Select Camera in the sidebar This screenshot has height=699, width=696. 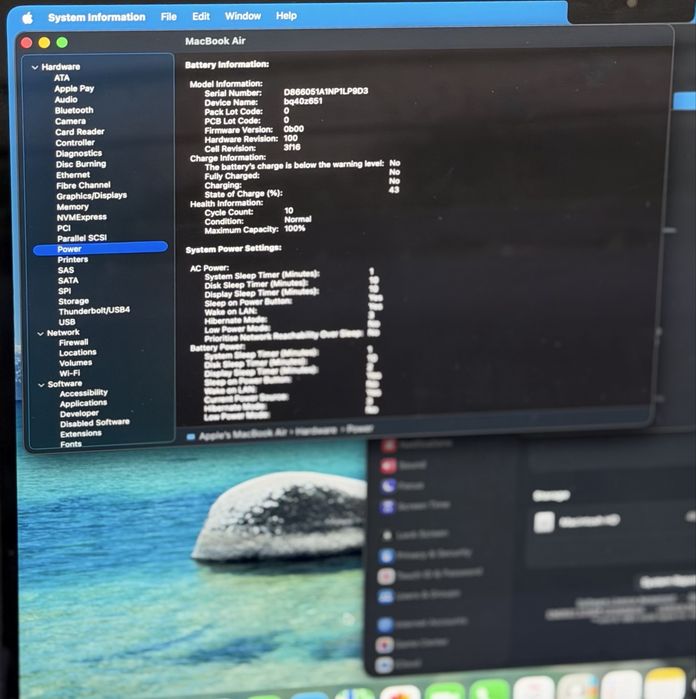70,121
